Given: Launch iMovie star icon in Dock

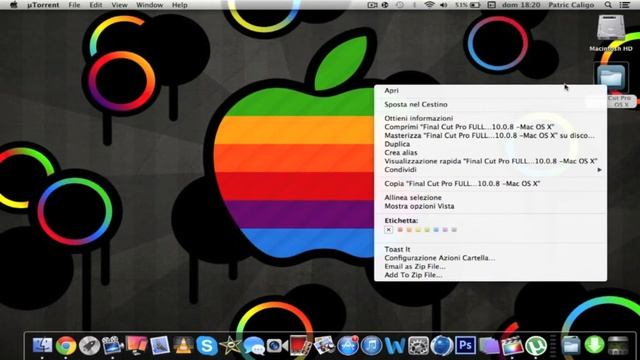Looking at the screenshot, I should point(230,346).
